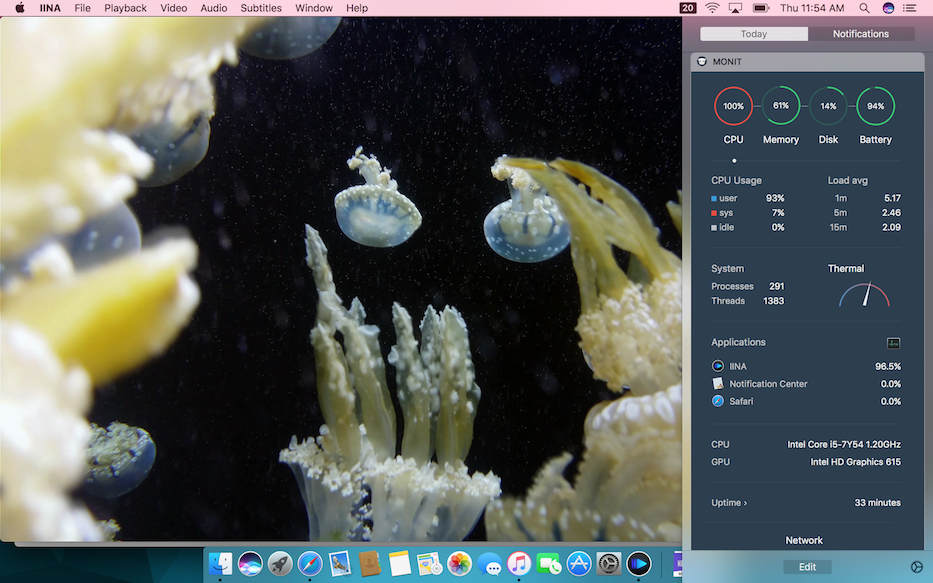This screenshot has width=933, height=583.
Task: Click the Safari icon in the Dock
Action: pos(310,564)
